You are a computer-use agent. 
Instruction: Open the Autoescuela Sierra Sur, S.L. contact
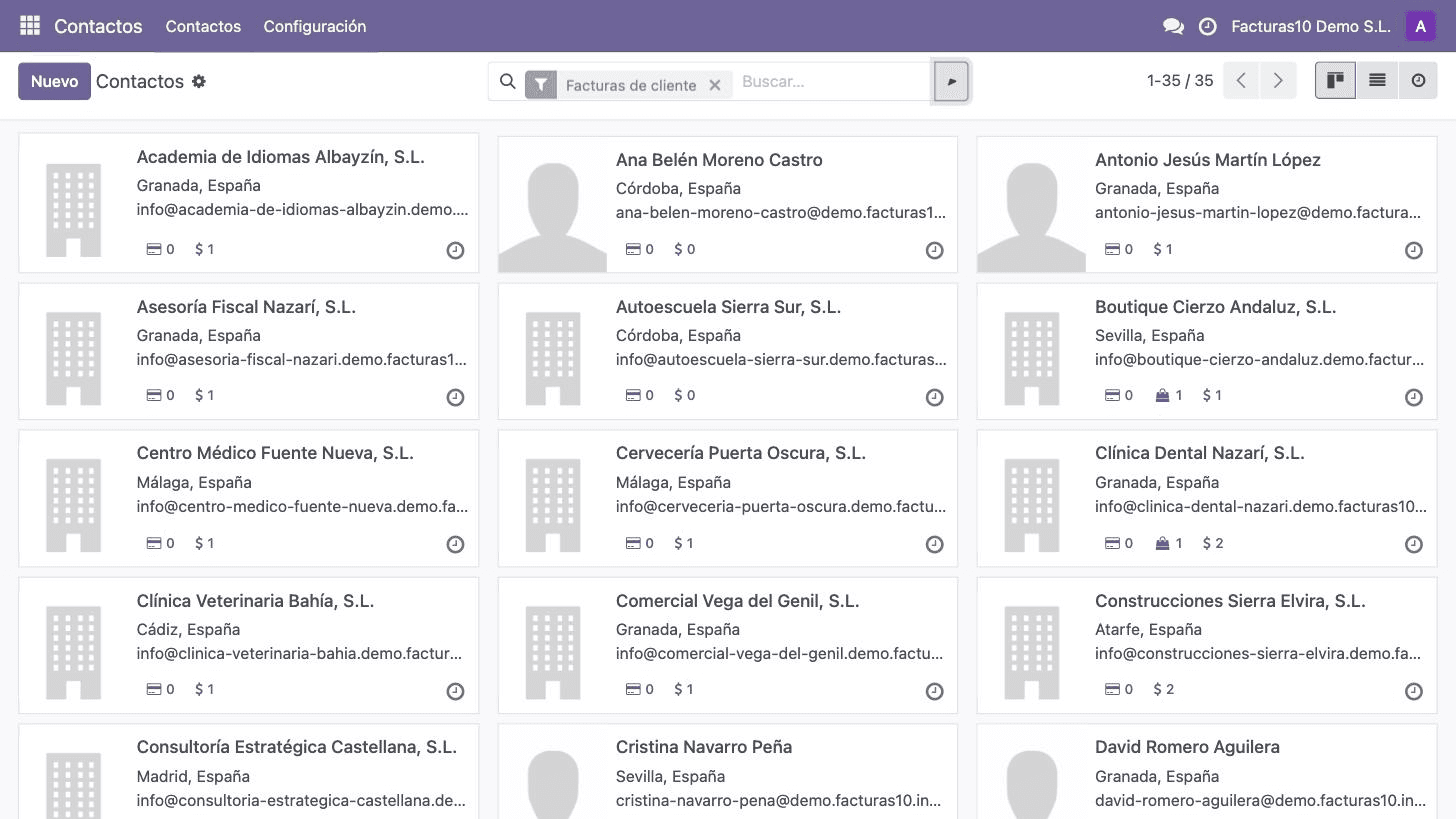(728, 351)
